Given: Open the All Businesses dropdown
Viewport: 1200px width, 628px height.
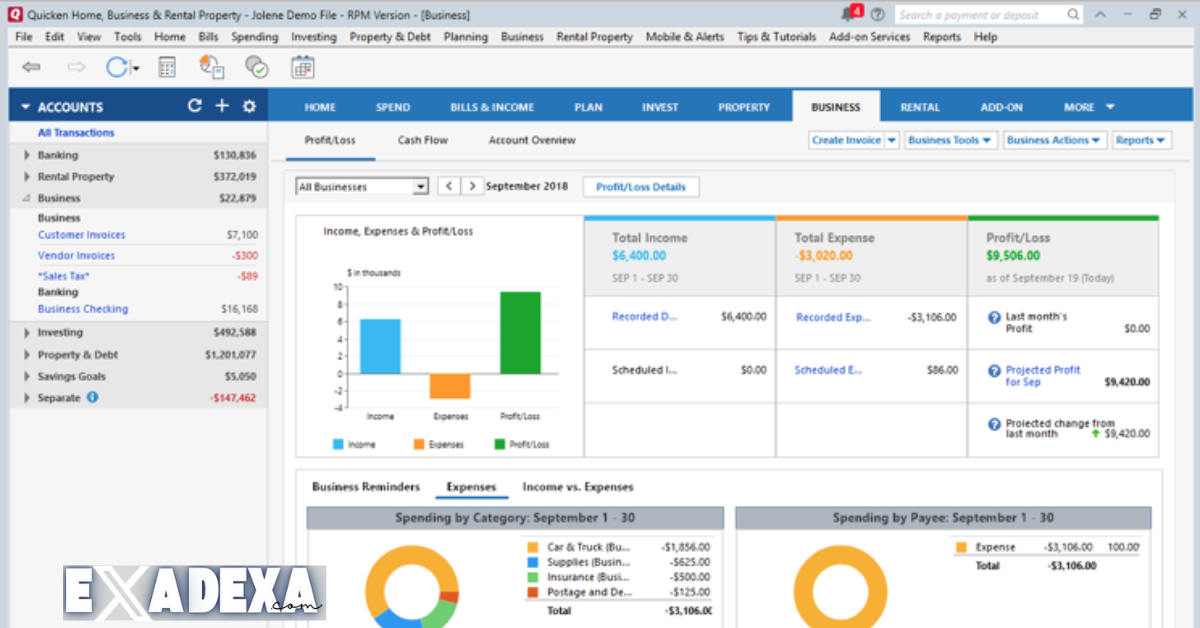Looking at the screenshot, I should pos(361,186).
